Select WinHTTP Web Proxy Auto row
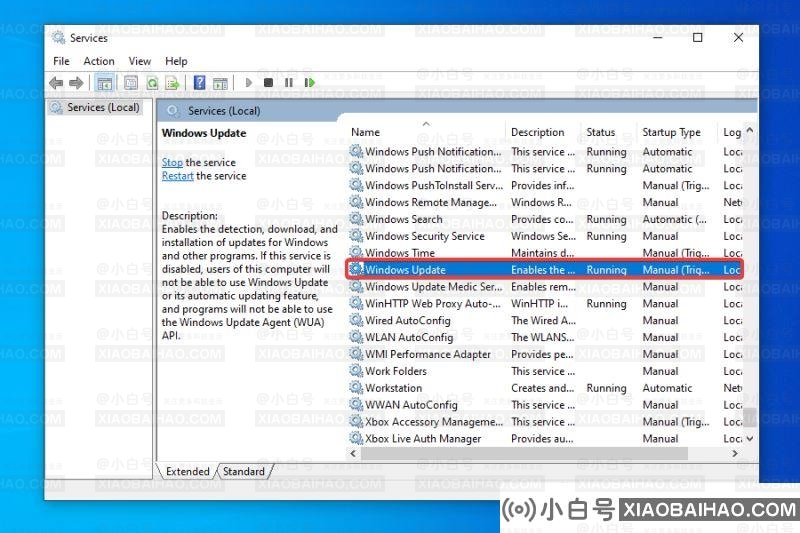The height and width of the screenshot is (533, 800). [x=544, y=303]
